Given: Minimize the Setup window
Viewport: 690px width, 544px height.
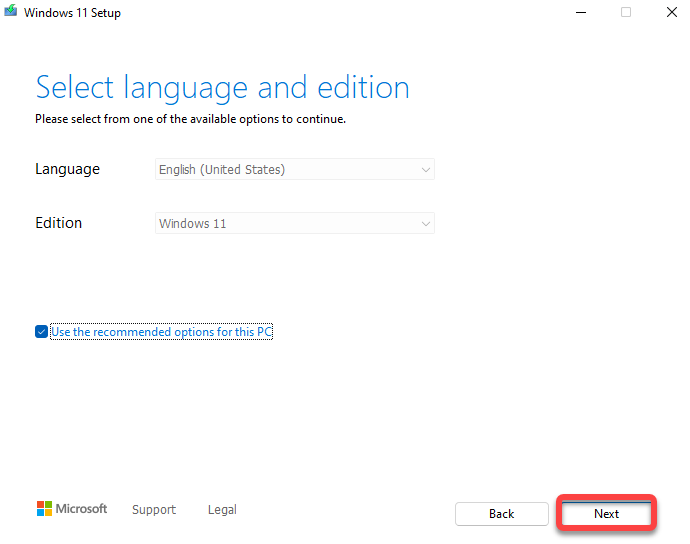Looking at the screenshot, I should tap(581, 12).
